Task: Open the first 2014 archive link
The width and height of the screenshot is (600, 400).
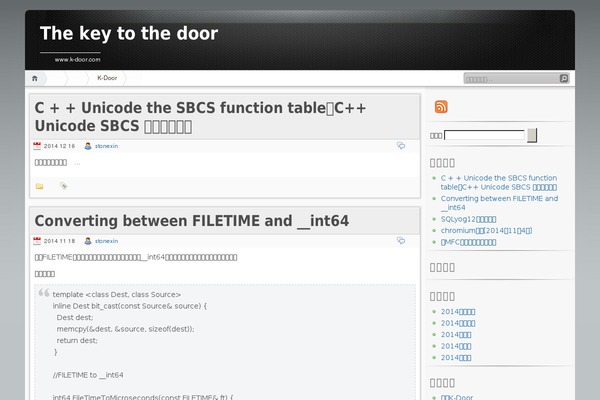Action: click(x=458, y=312)
